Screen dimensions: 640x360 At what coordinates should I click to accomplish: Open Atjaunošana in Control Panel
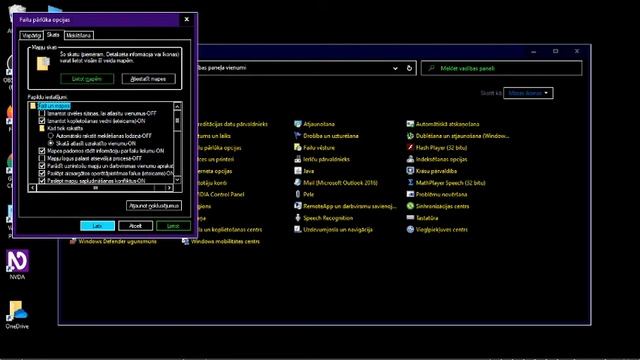314,124
